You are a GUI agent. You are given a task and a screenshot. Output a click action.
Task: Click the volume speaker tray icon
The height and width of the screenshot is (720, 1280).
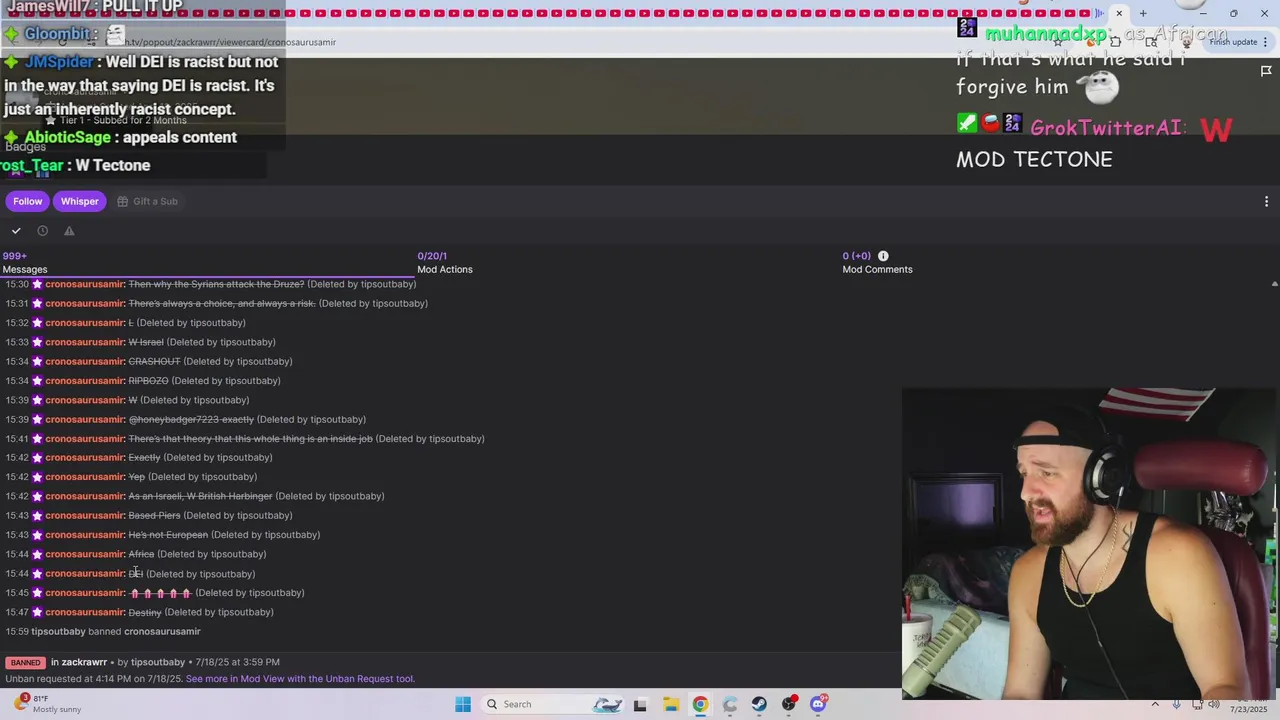1216,704
